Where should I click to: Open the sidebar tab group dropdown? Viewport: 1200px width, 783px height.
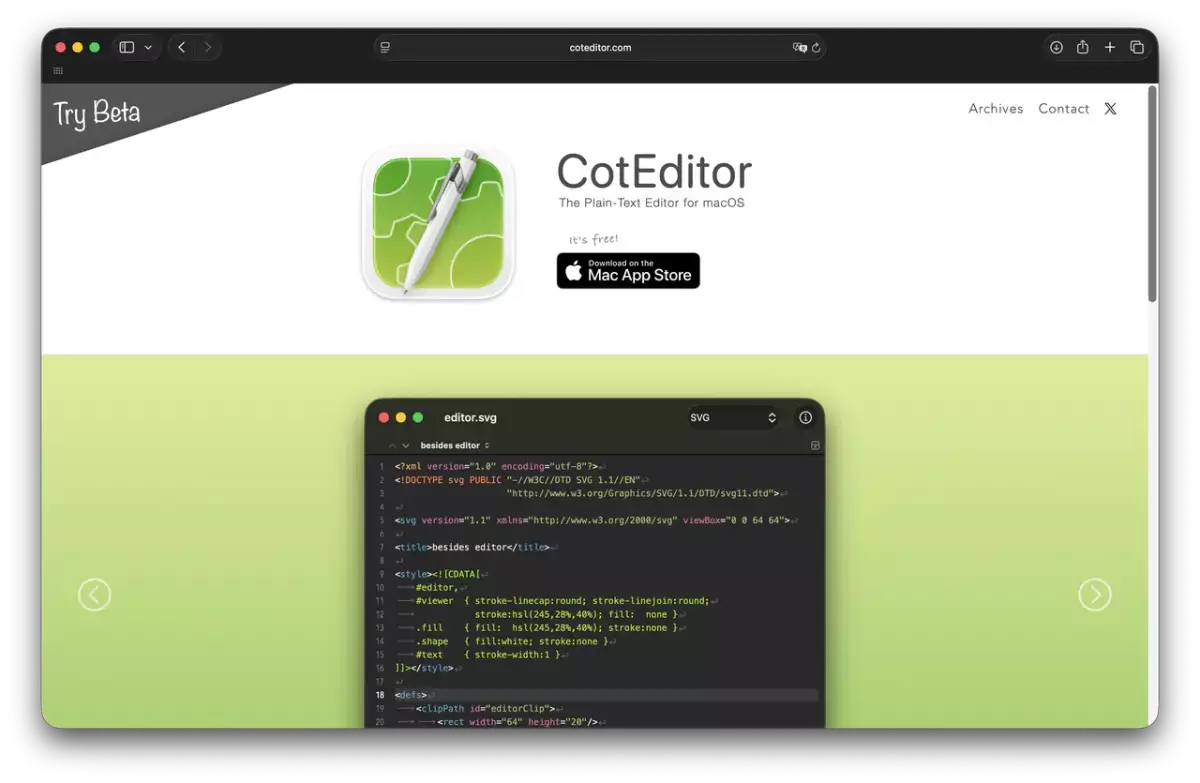point(149,47)
